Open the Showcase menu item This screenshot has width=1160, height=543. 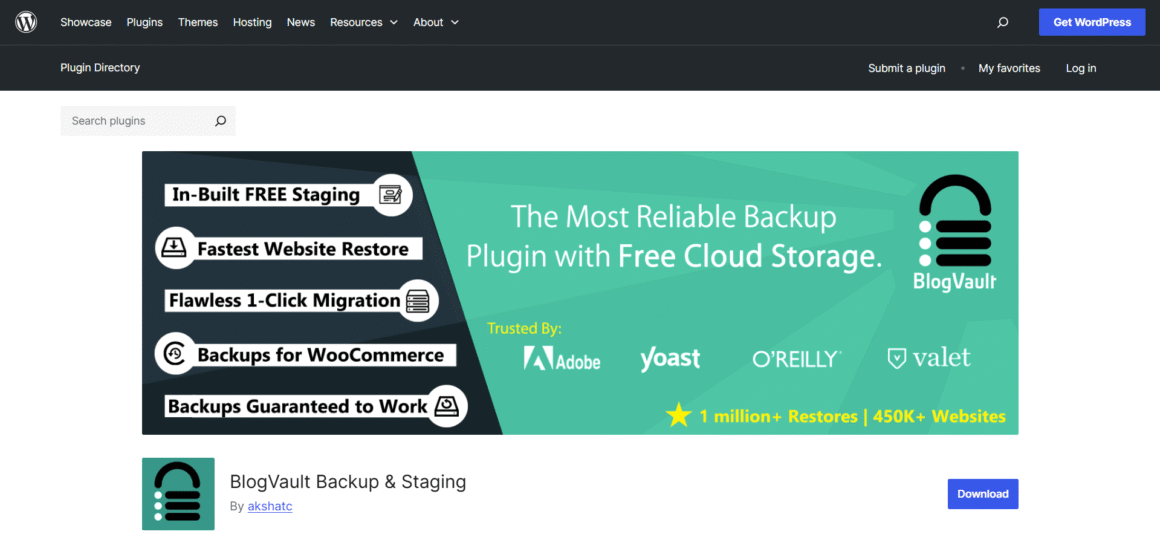point(86,22)
